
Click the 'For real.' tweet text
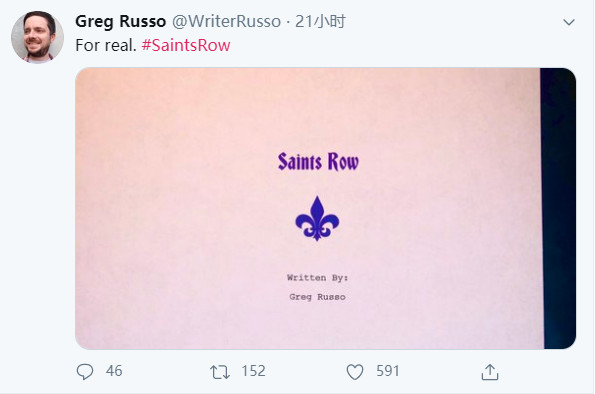[x=106, y=45]
